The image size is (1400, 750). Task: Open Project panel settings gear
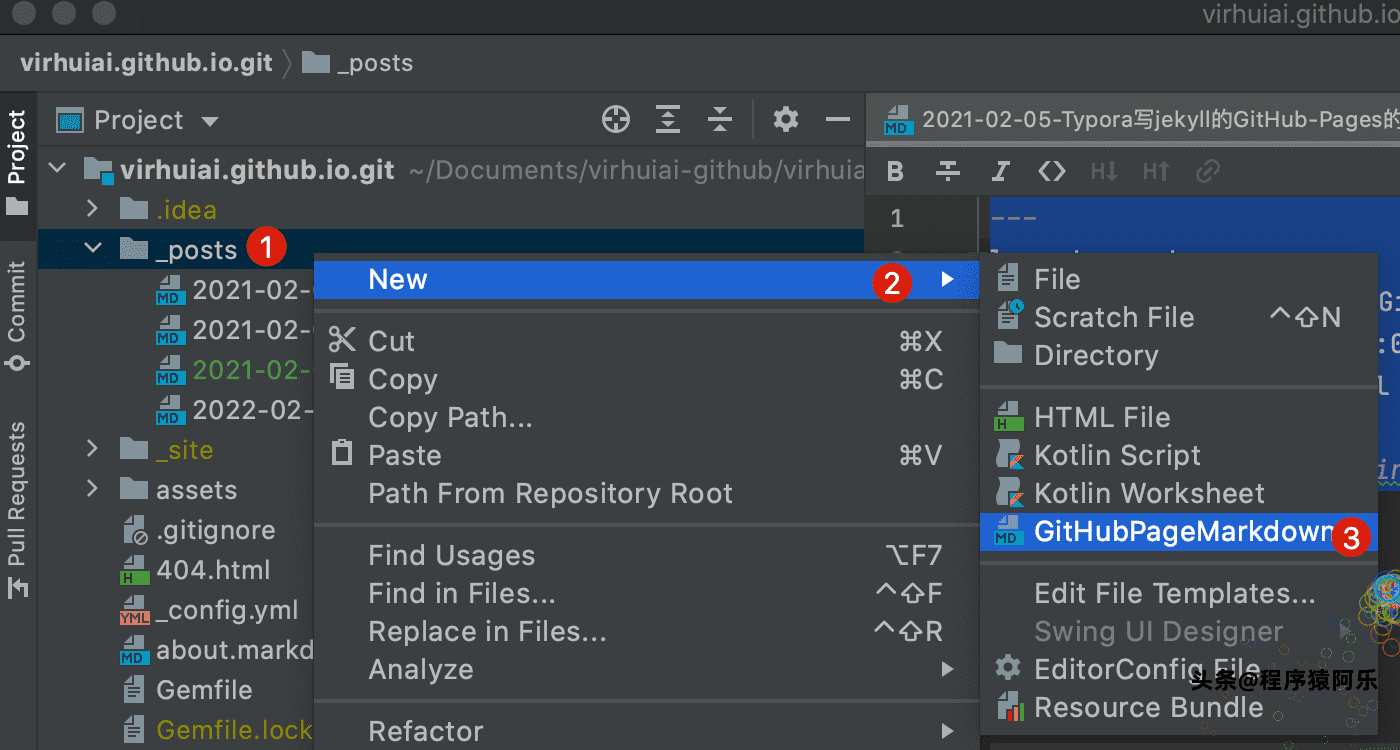tap(786, 120)
